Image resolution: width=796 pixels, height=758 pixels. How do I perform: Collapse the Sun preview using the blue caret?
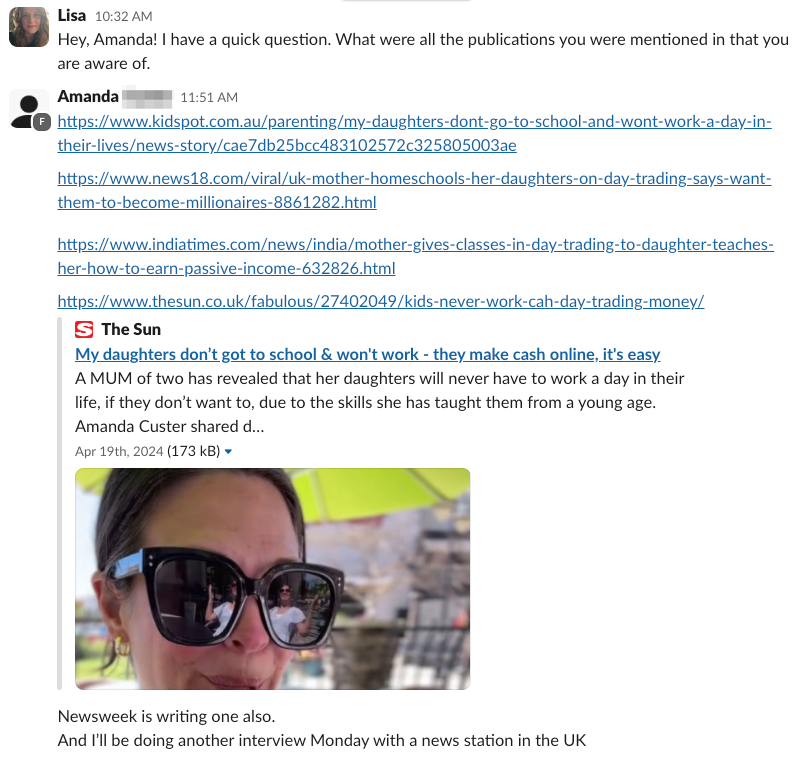[x=228, y=451]
